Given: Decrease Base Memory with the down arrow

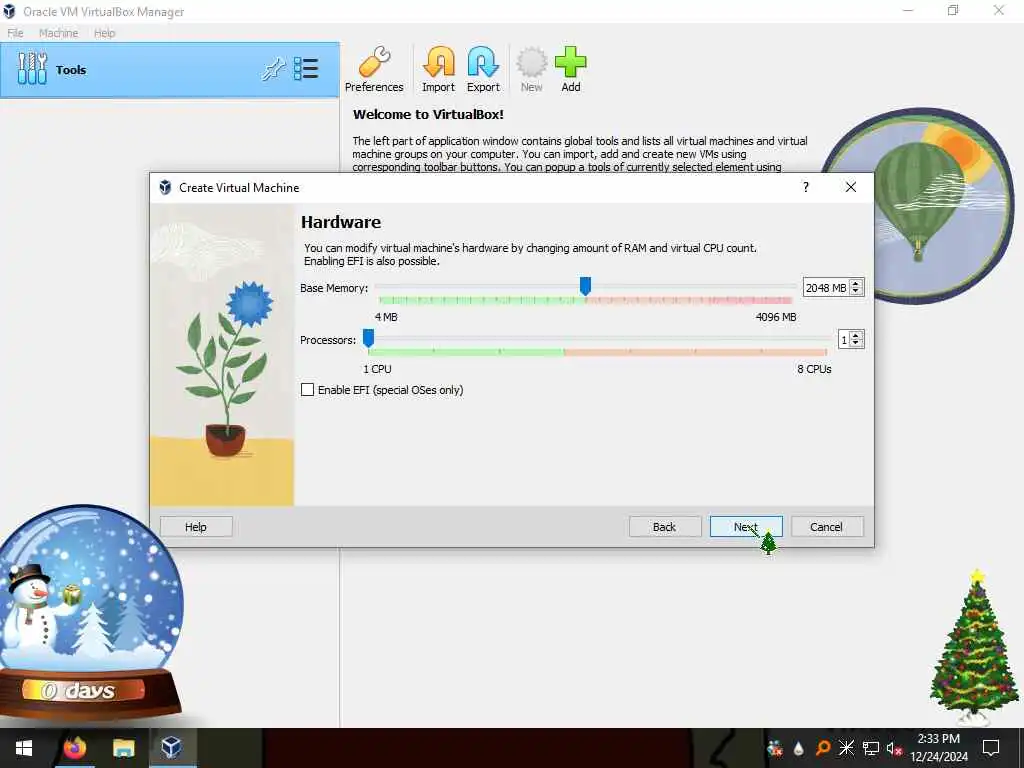Looking at the screenshot, I should click(x=856, y=292).
